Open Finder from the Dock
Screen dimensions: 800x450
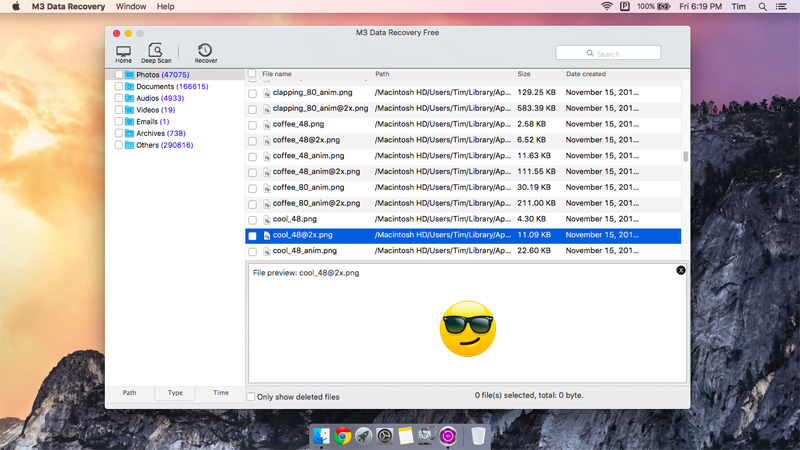click(321, 436)
